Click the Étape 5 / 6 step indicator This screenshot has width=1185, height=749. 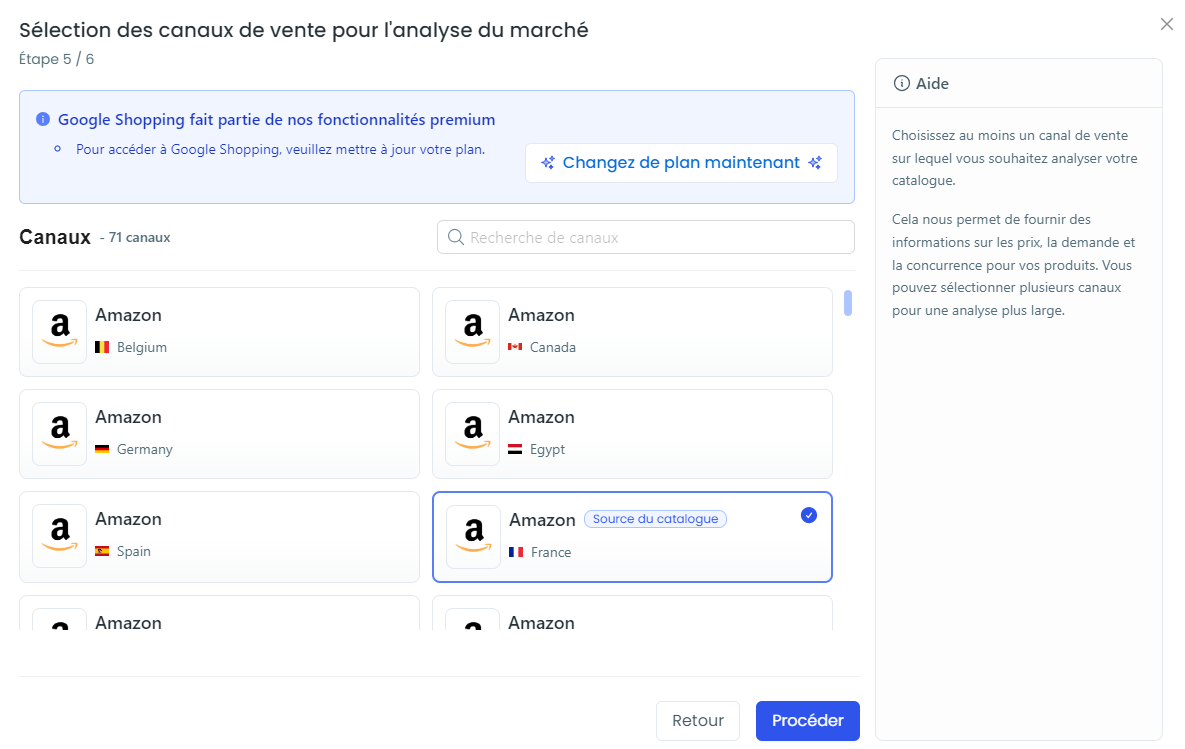click(57, 59)
